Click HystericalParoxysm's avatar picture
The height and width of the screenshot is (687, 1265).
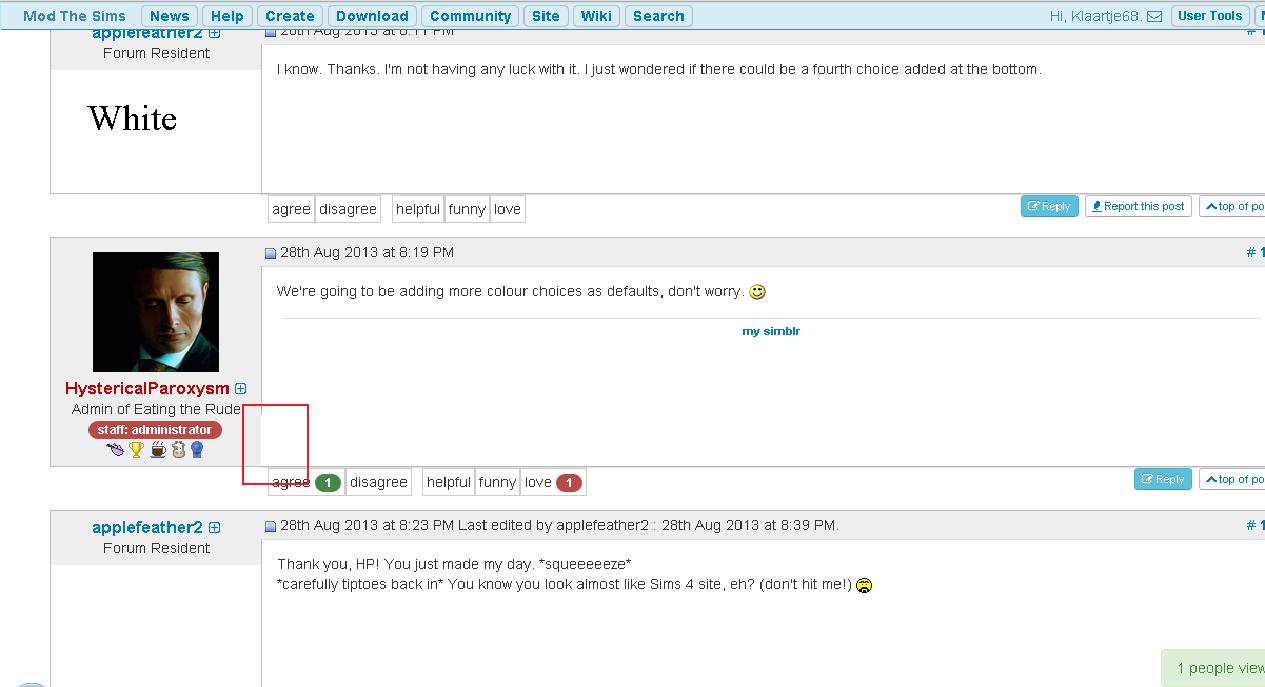[x=156, y=312]
